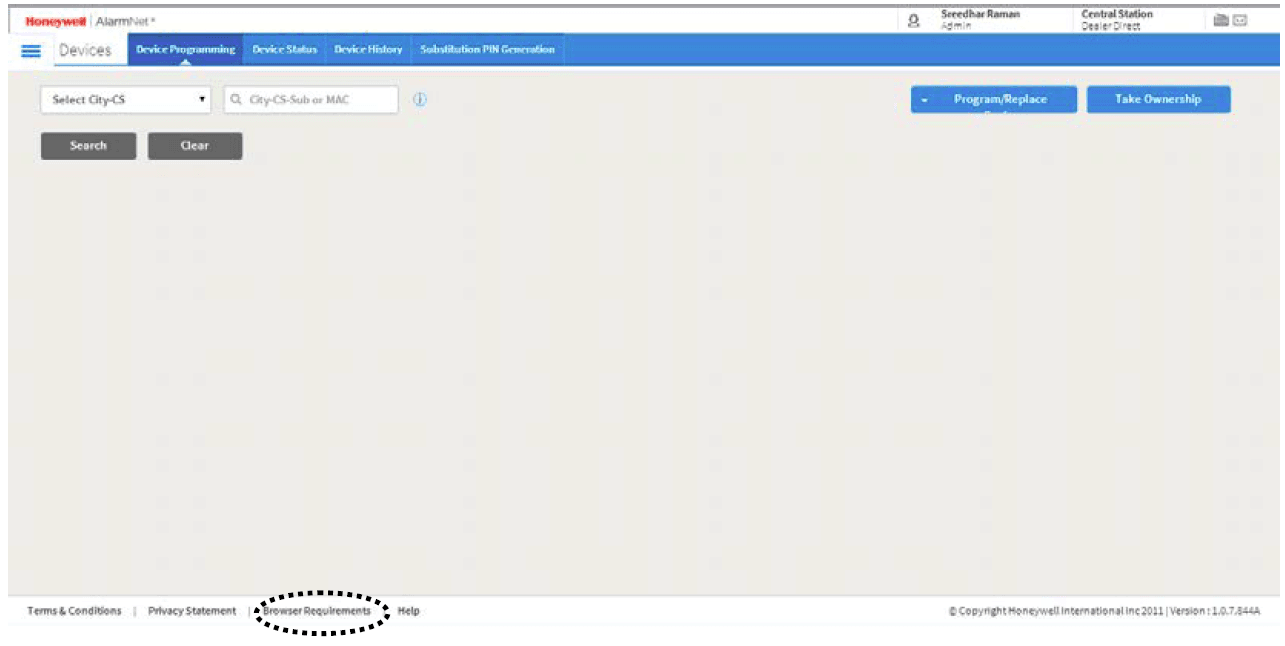Image resolution: width=1285 pixels, height=646 pixels.
Task: Click the magnifier icon in search box
Action: click(x=236, y=100)
